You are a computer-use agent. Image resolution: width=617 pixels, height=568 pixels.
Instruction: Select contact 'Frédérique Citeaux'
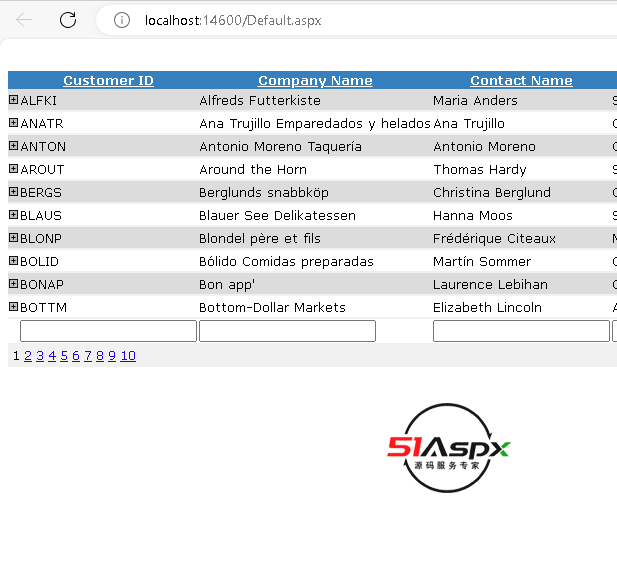495,239
